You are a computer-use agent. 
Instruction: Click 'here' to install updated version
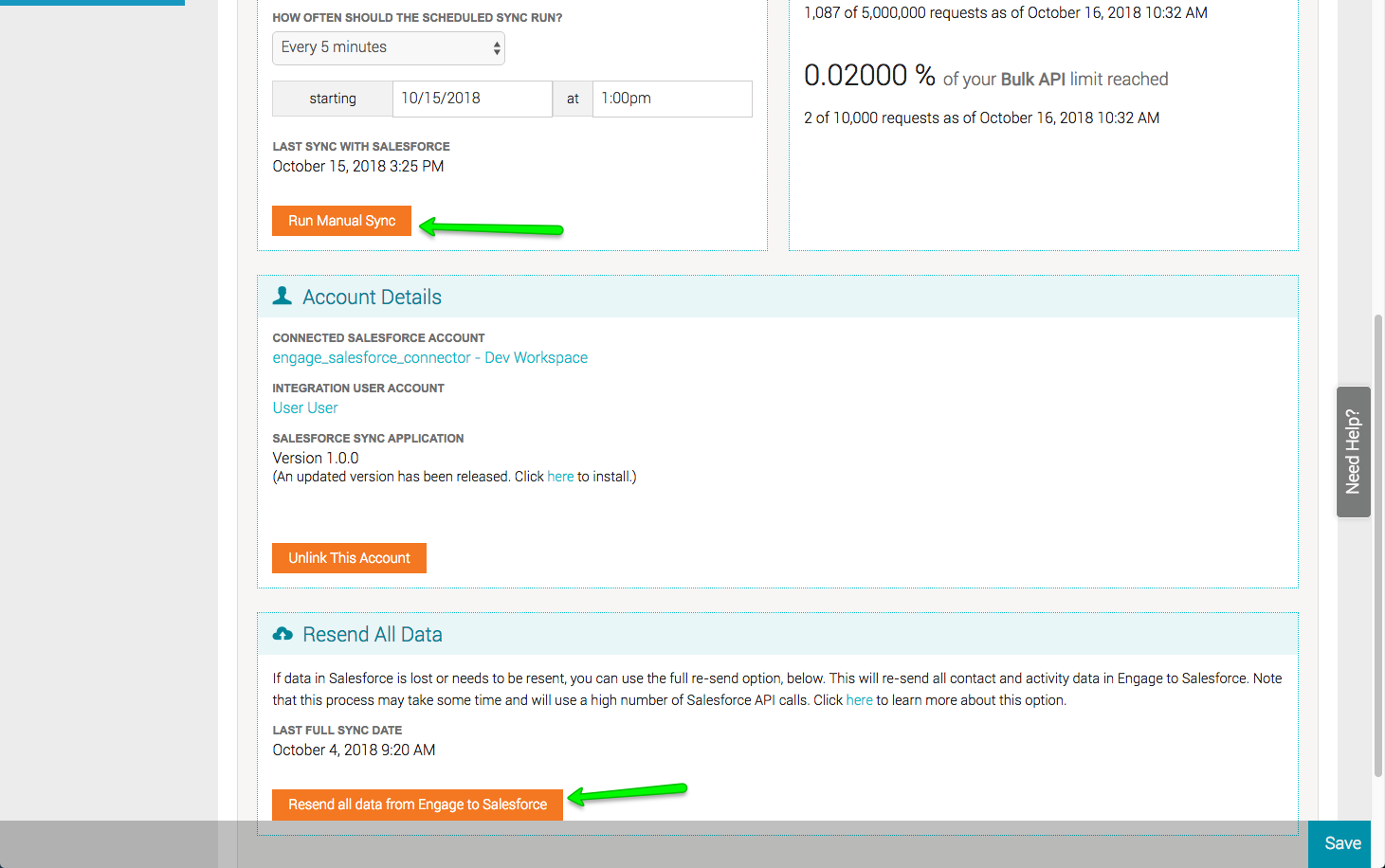(x=560, y=477)
